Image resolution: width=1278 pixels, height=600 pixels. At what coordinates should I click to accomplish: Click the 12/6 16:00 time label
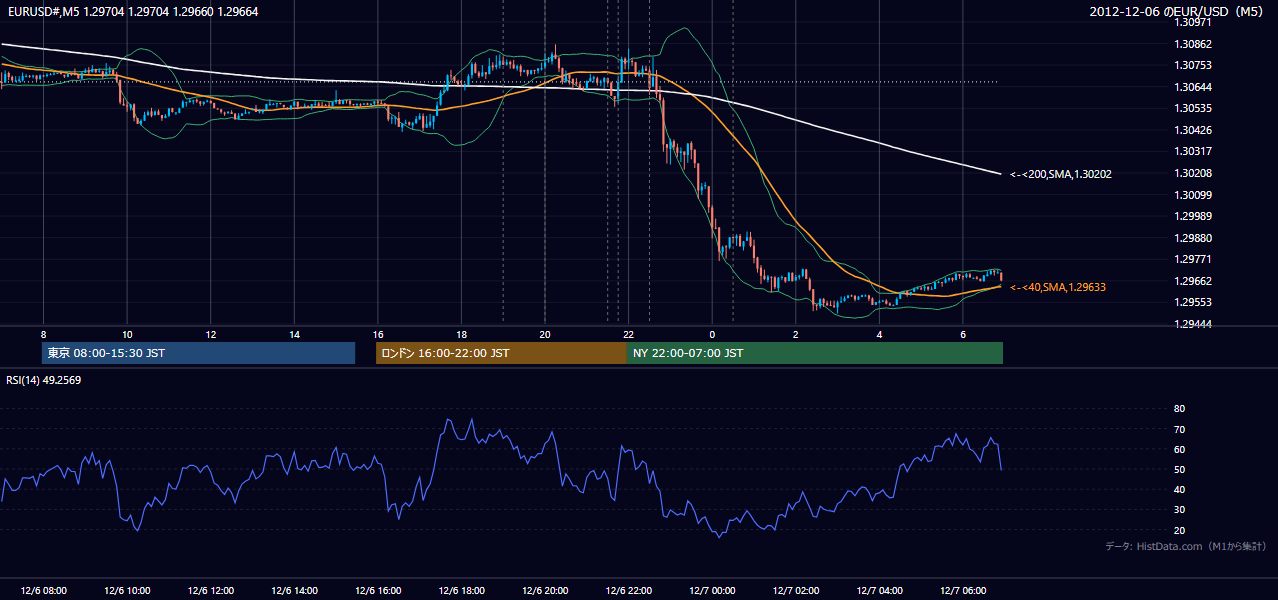point(377,591)
